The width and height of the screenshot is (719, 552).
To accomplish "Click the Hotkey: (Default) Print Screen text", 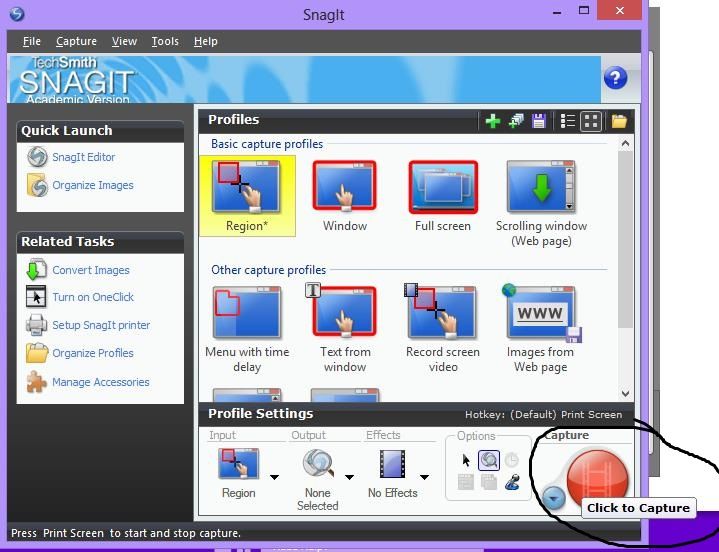I will click(x=543, y=414).
